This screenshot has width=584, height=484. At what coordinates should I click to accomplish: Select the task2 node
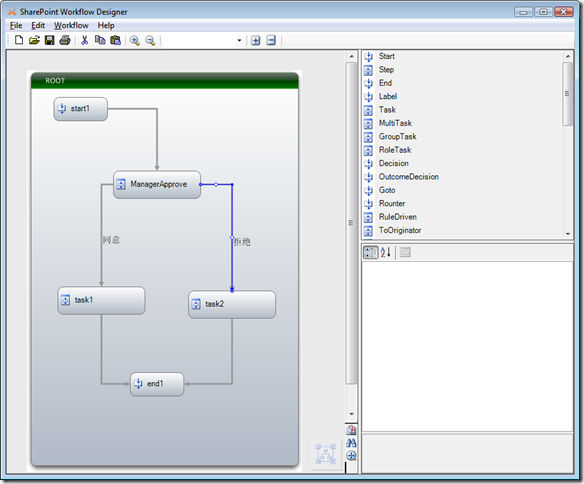pos(232,304)
